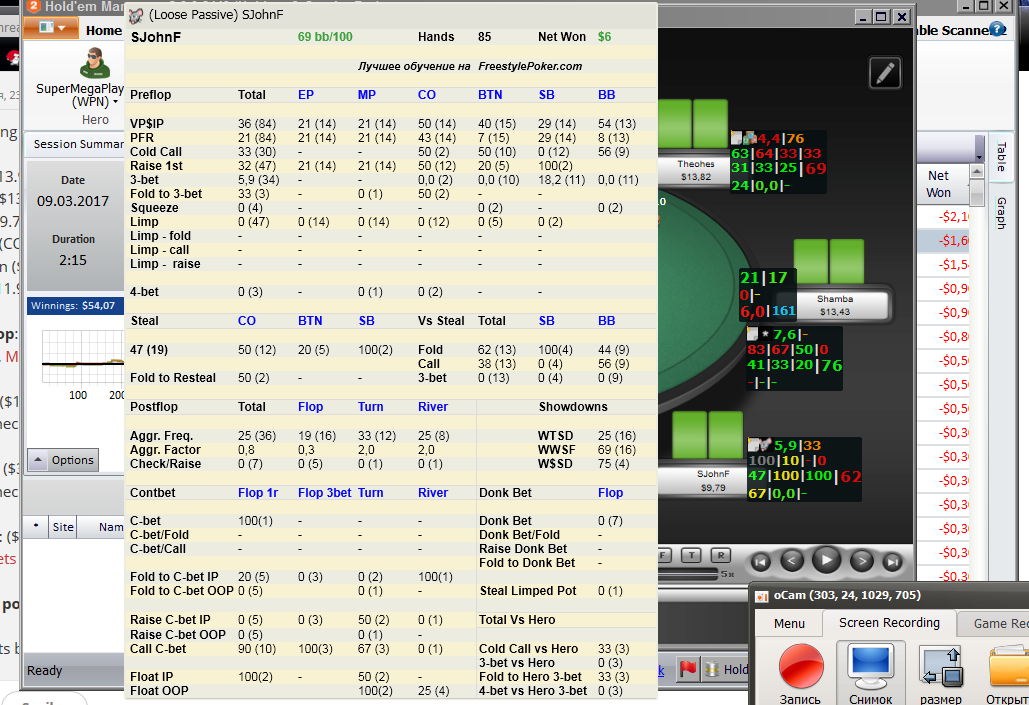Click the red oCam record button
This screenshot has height=705, width=1029.
(x=801, y=666)
